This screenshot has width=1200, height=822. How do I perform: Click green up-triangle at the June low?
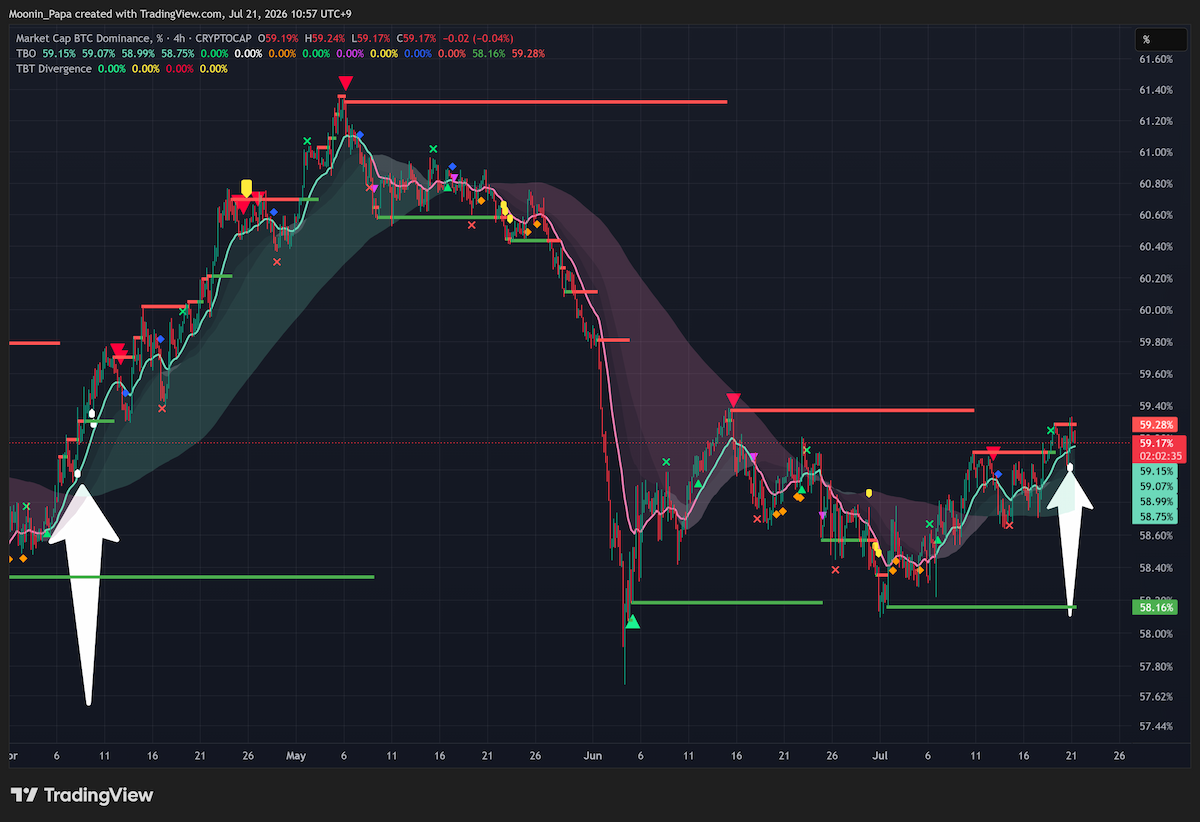(x=632, y=622)
